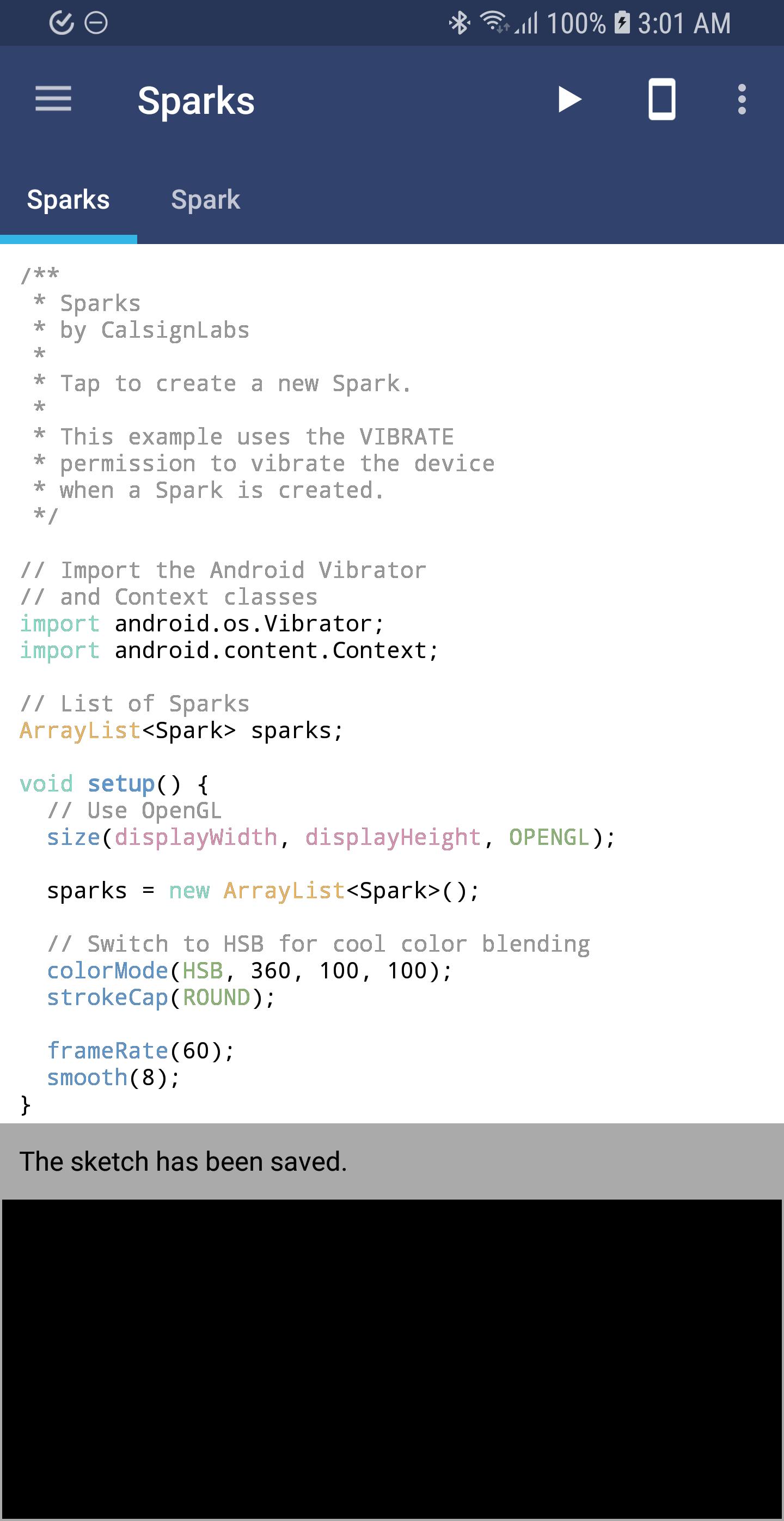
Task: Place cursor on import android.os.Vibrator line
Action: (202, 624)
